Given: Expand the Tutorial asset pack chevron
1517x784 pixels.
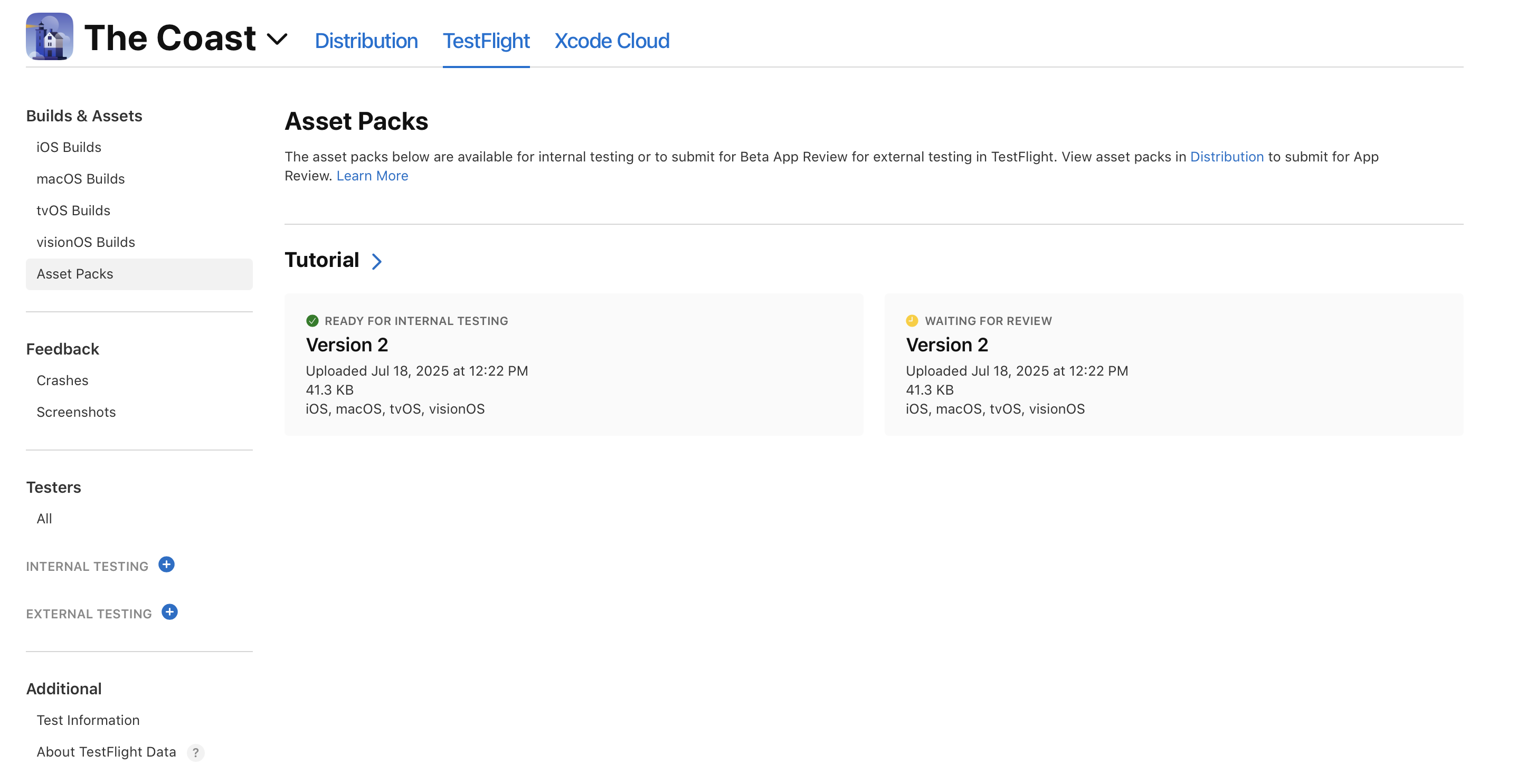Looking at the screenshot, I should [x=377, y=261].
